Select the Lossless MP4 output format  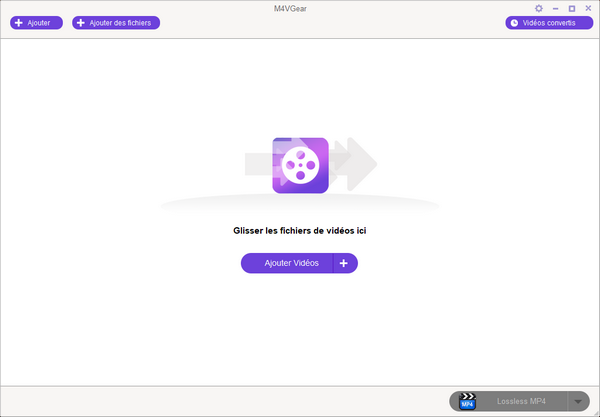(521, 401)
